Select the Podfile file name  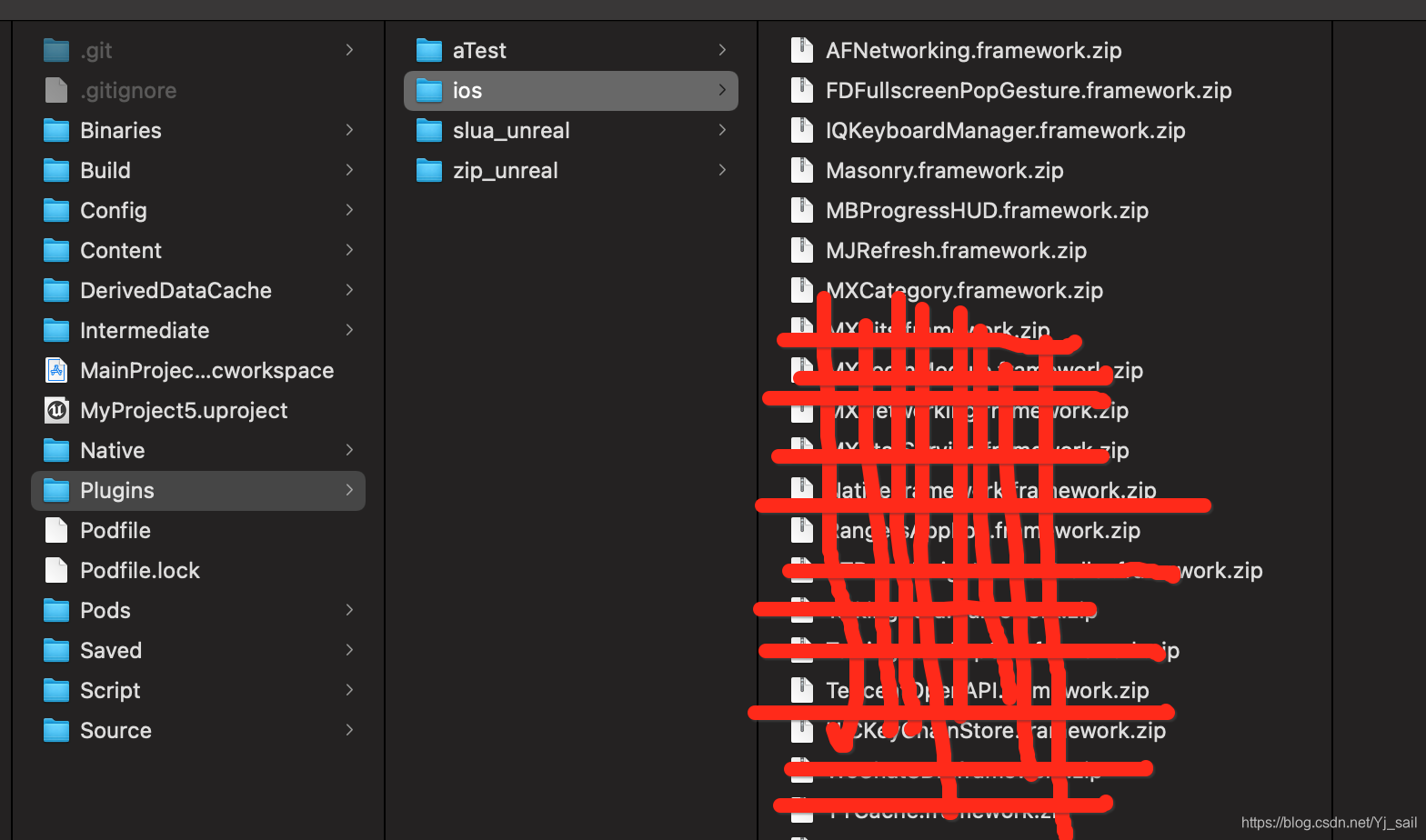click(115, 531)
